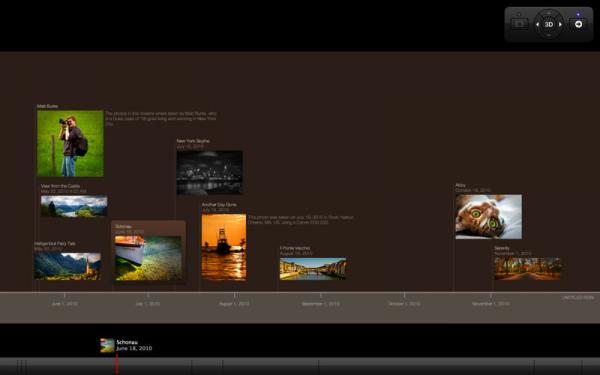600x375 pixels.
Task: Click the left arrow on control wheel
Action: click(537, 24)
